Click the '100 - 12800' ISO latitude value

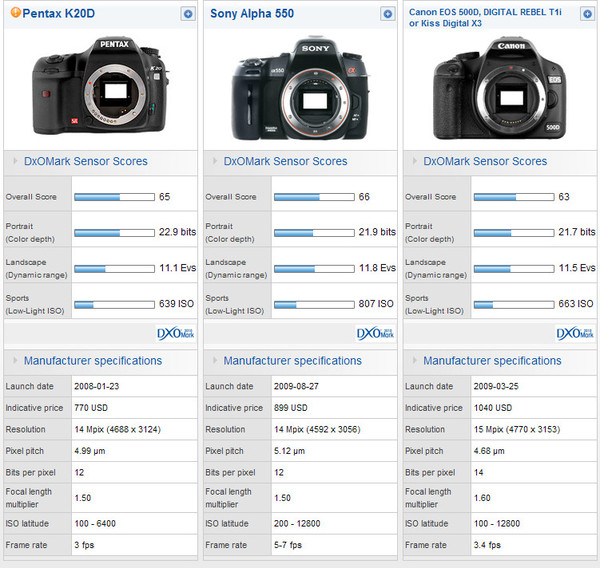coord(497,523)
